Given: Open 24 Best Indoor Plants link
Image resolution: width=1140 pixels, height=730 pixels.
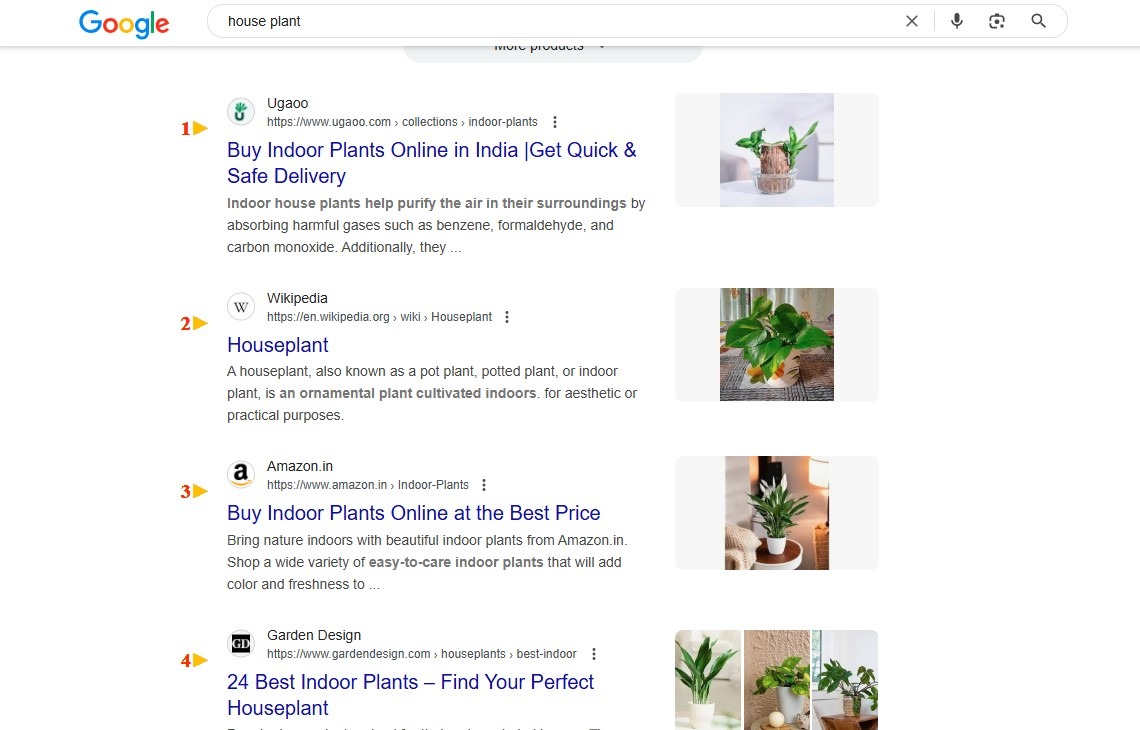Looking at the screenshot, I should pos(410,694).
